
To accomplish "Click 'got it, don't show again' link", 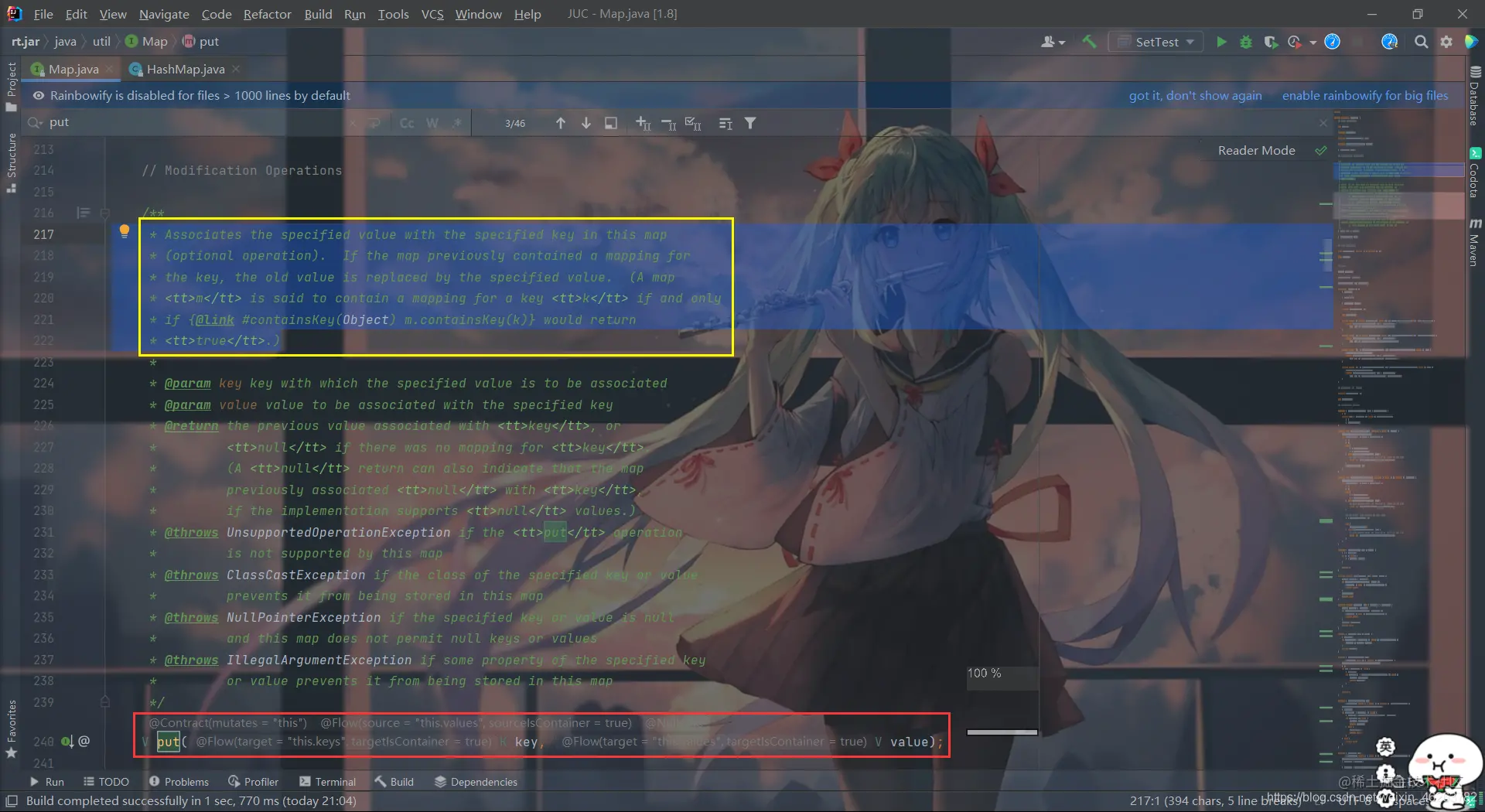I will 1195,95.
